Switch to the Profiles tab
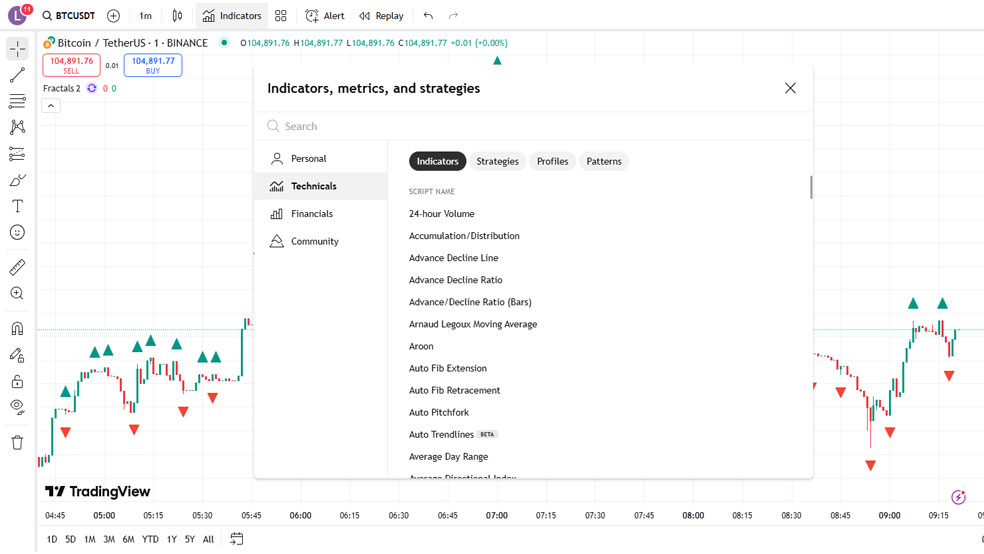 click(x=552, y=161)
